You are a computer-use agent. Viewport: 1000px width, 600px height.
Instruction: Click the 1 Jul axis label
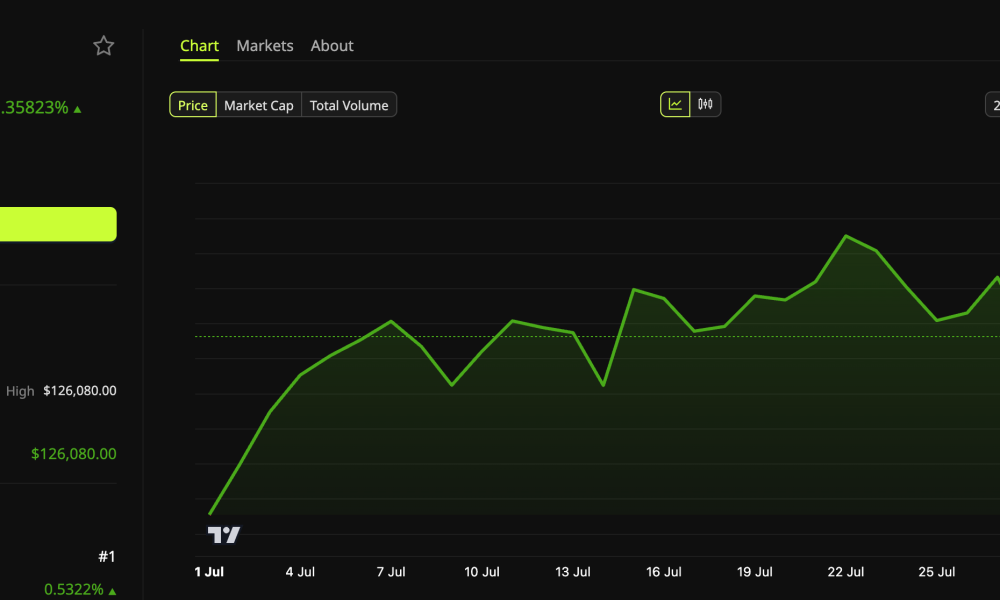(209, 572)
